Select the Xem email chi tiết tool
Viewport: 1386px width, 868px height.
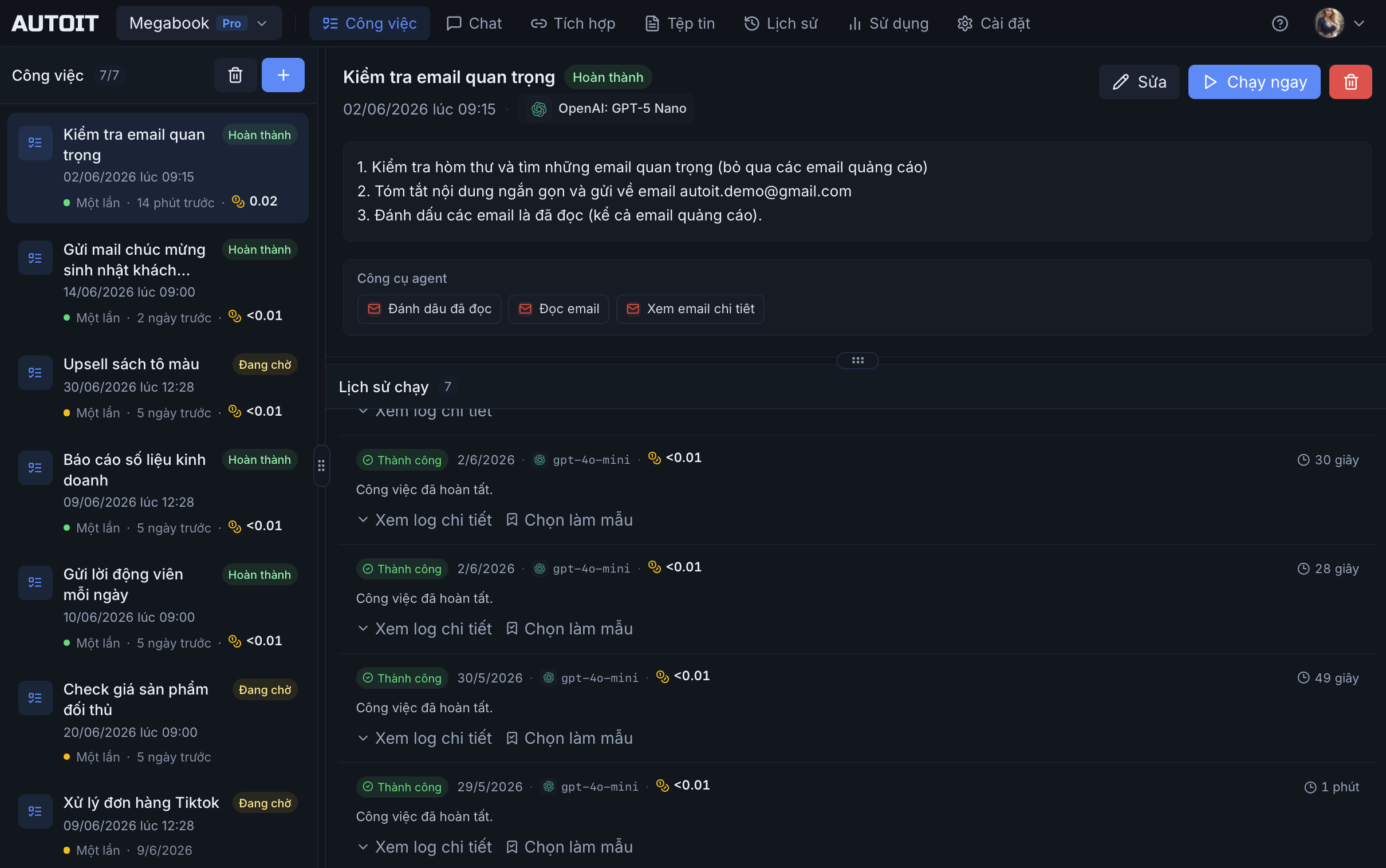690,309
